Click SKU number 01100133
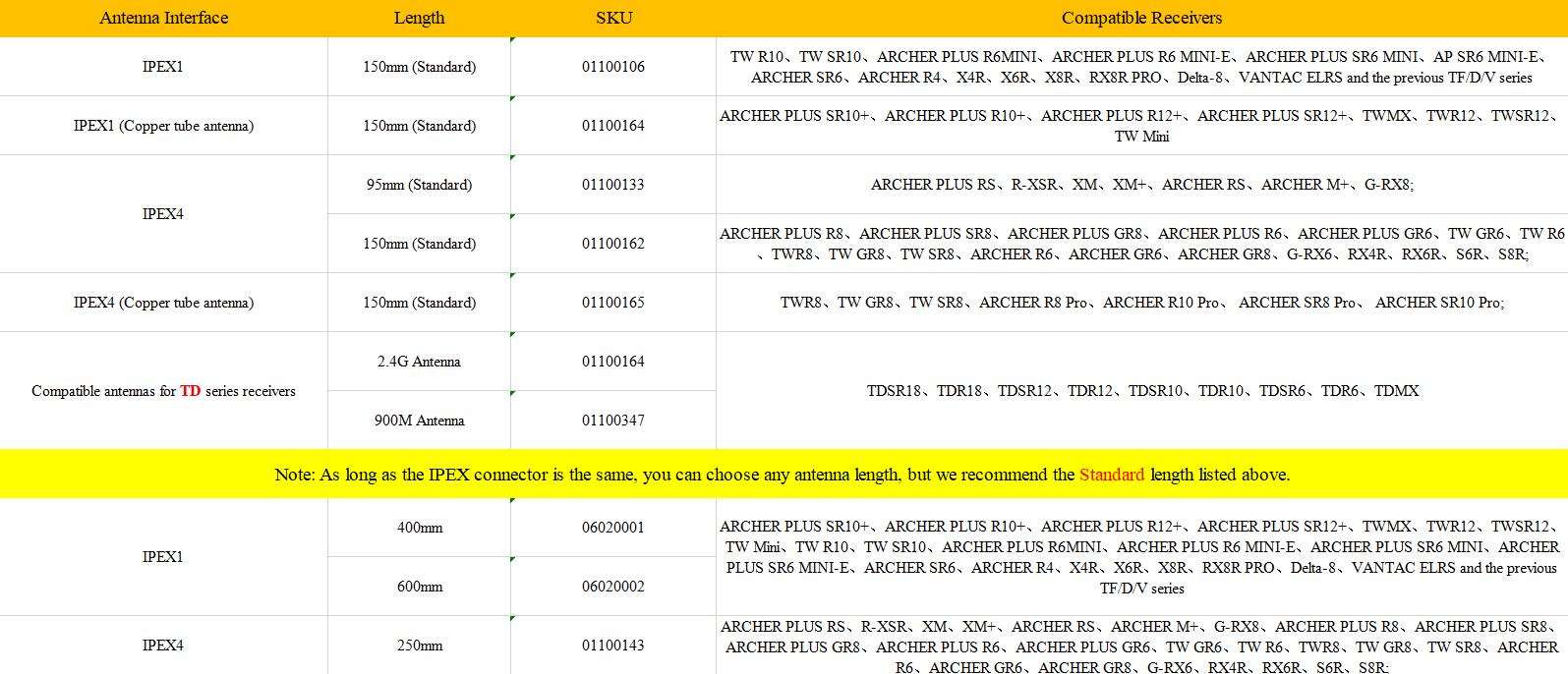This screenshot has width=1568, height=674. (613, 185)
